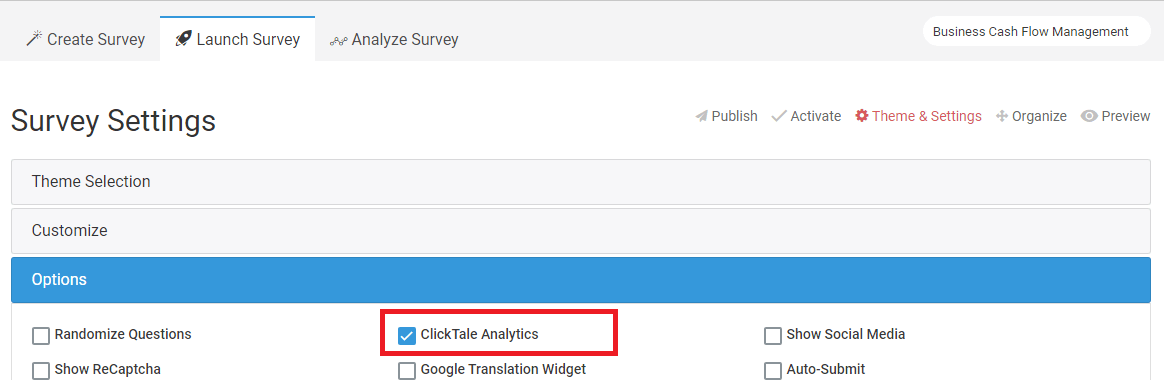
Task: Open the Business Cash Flow Management survey selector
Action: pos(1036,32)
